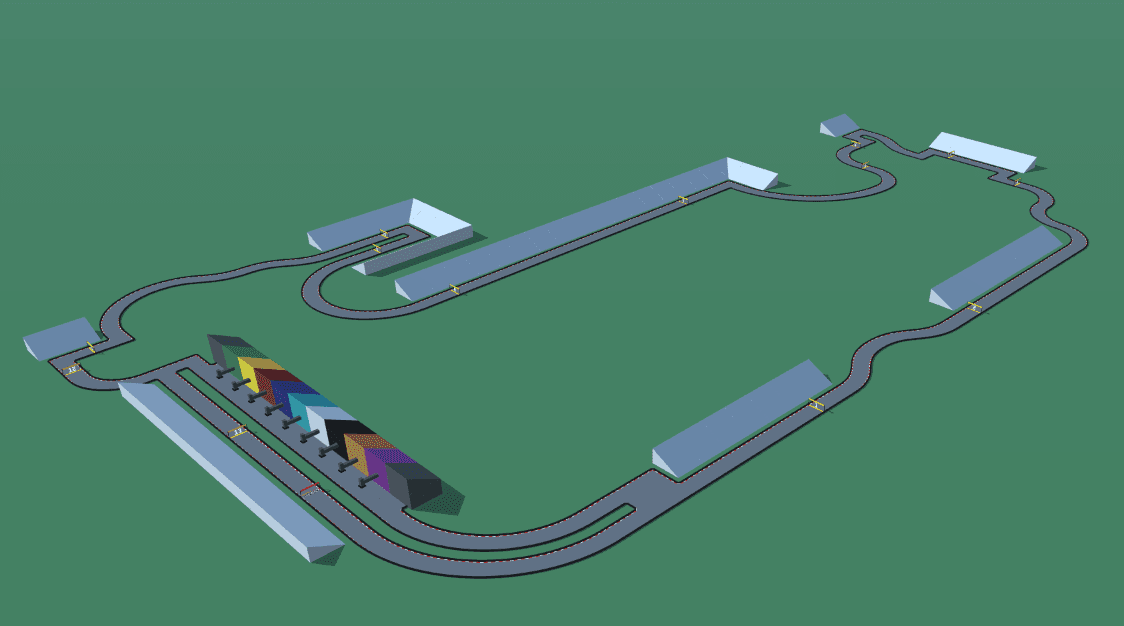
Task: Select the checkpoint marker beside the lower-right grandstand
Action: (817, 405)
